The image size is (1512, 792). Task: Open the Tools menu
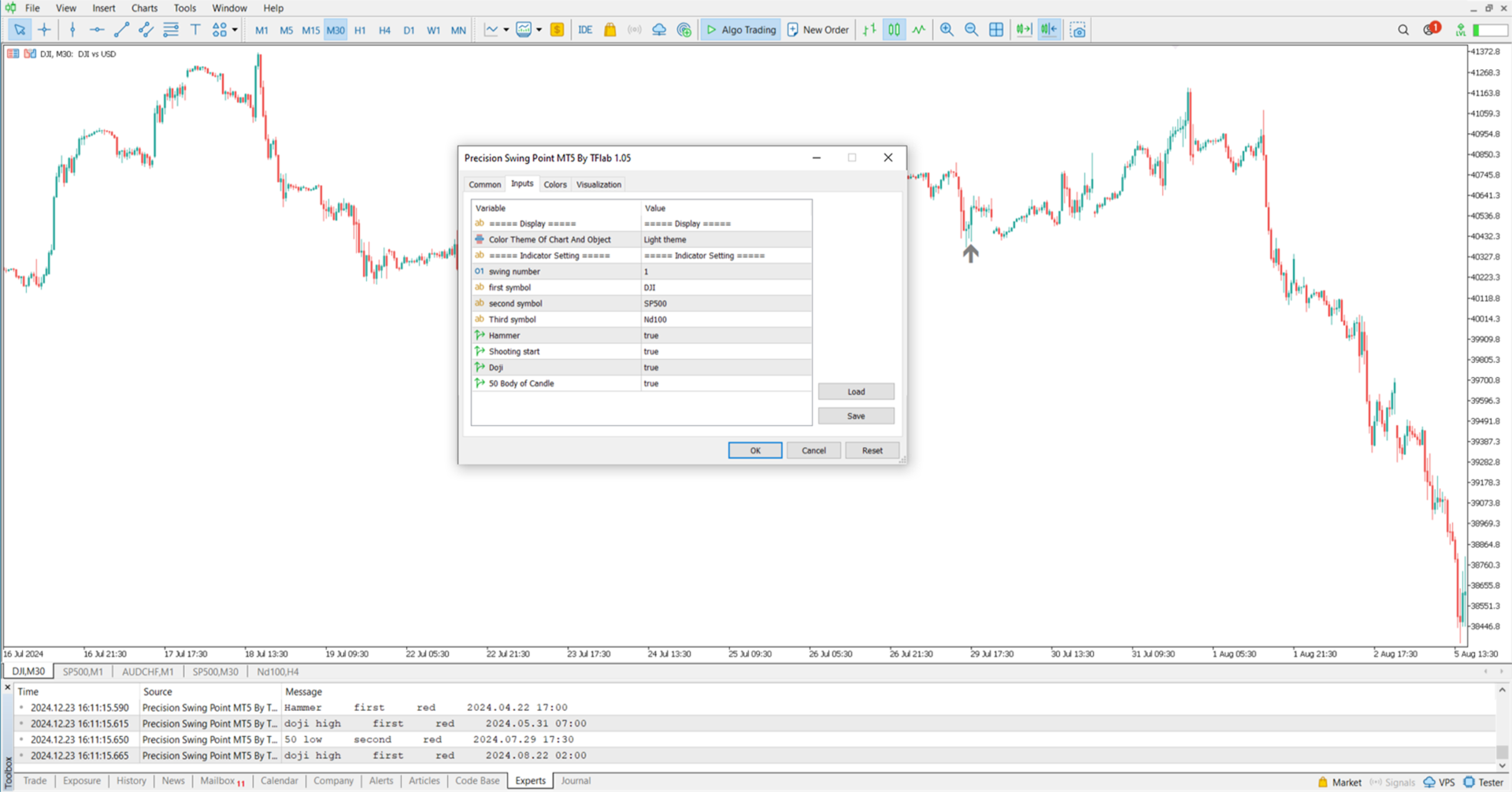pos(185,8)
